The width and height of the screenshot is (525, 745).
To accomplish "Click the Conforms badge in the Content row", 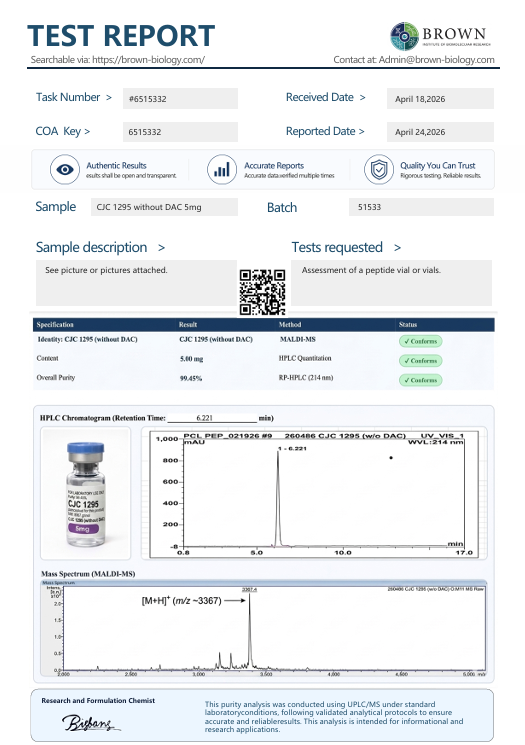I will [x=420, y=361].
